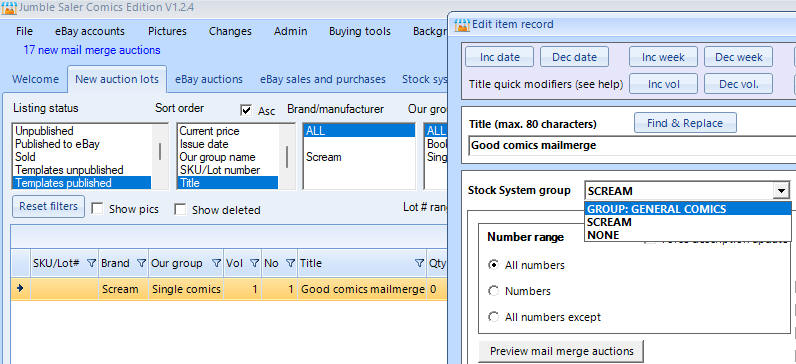
Task: Select the row indicator arrow for Scream row
Action: click(x=20, y=288)
